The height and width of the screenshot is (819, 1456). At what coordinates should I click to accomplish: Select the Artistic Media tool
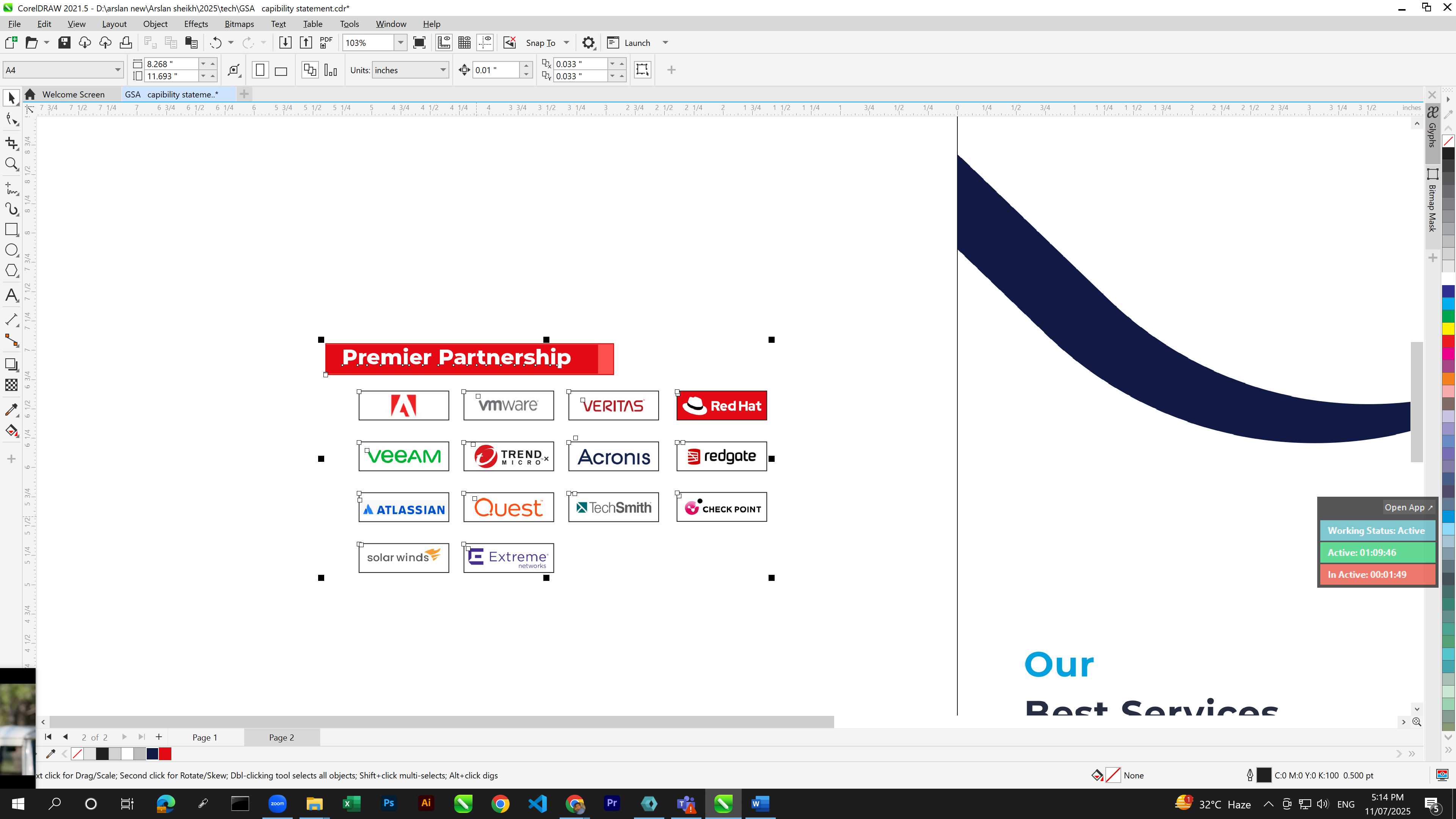pos(11,209)
